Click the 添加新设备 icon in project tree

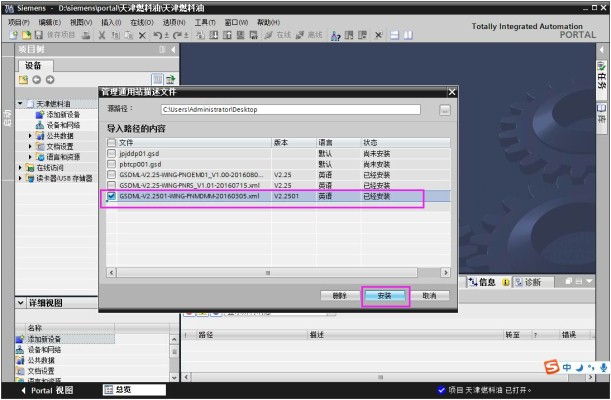coord(40,114)
